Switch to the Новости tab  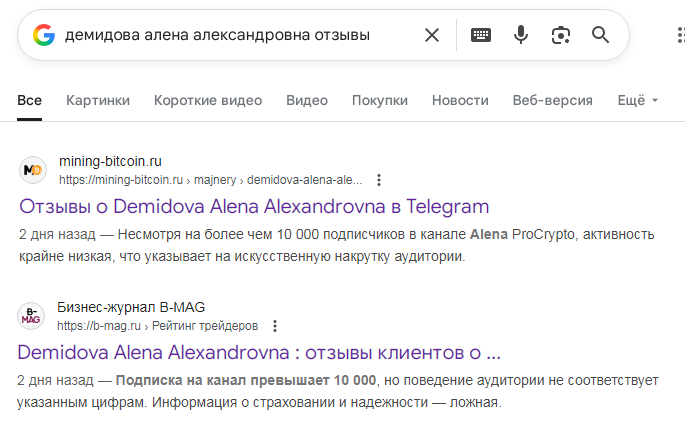[460, 100]
